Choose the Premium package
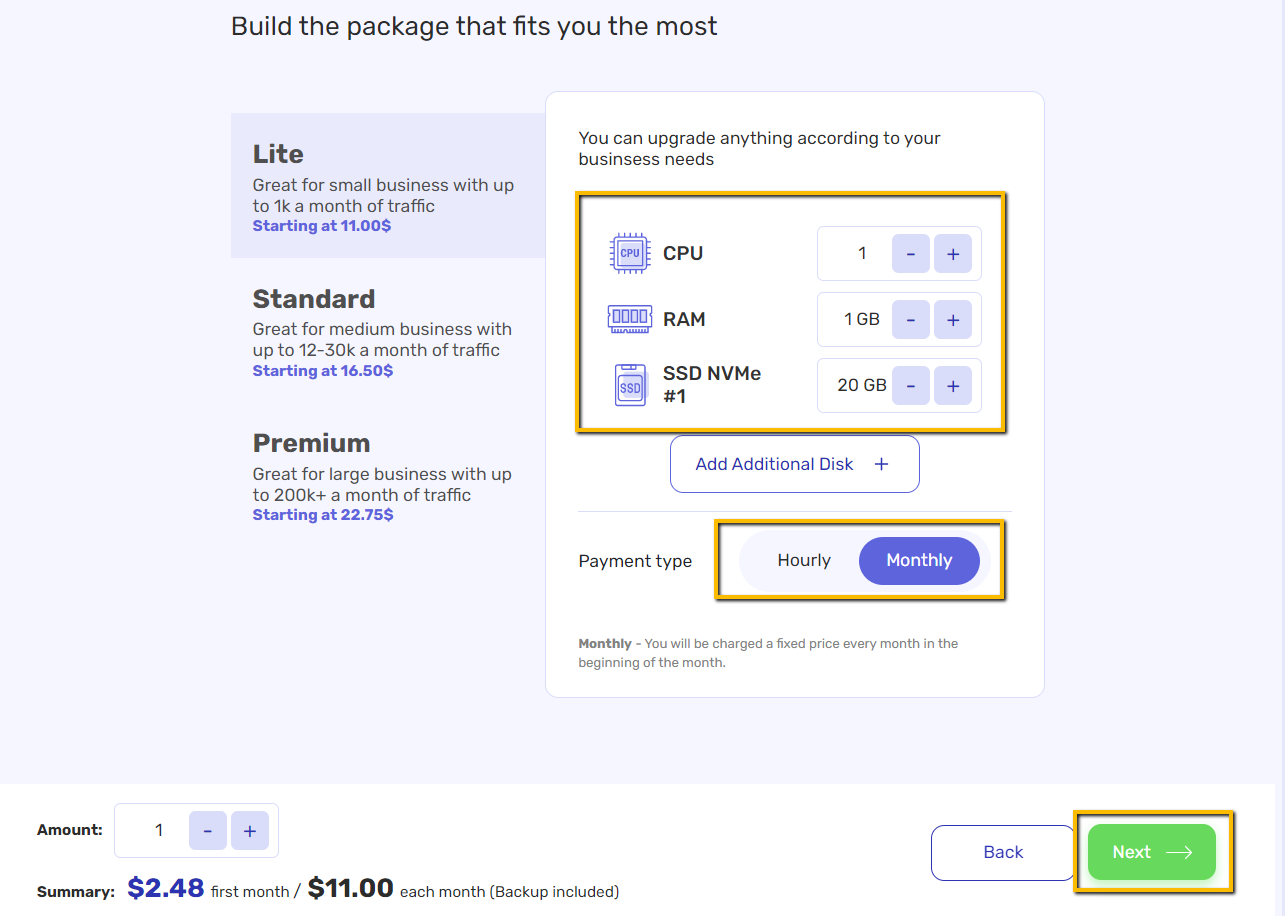 tap(388, 476)
